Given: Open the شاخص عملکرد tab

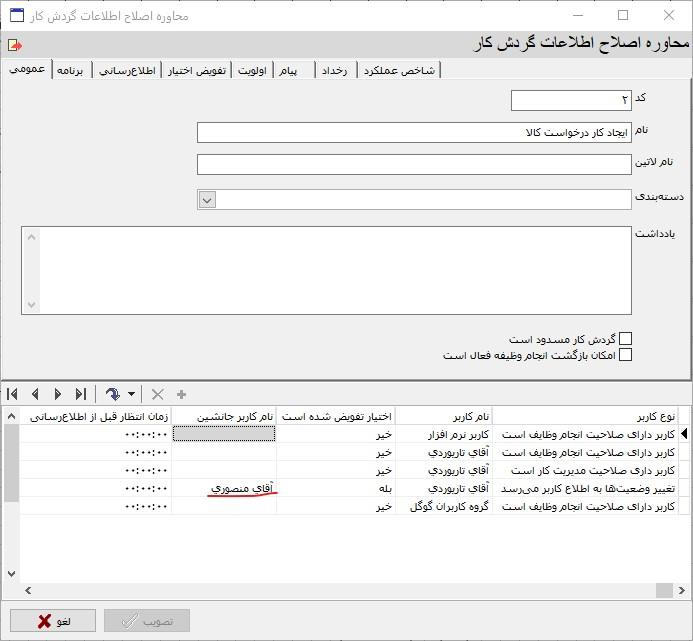Looking at the screenshot, I should click(x=399, y=70).
